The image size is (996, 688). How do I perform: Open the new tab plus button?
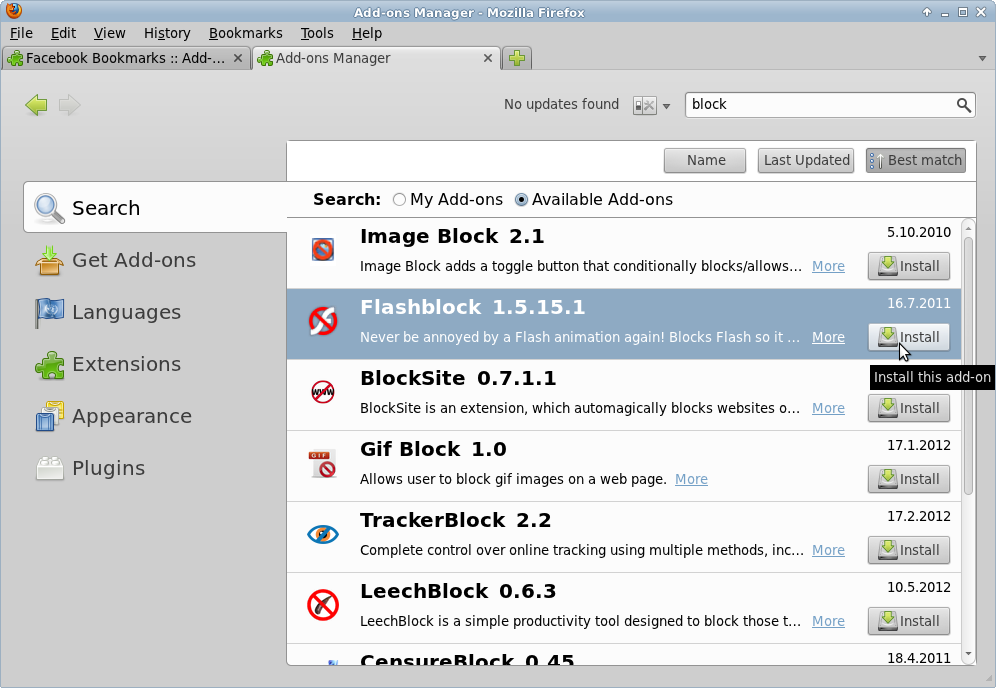coord(517,58)
